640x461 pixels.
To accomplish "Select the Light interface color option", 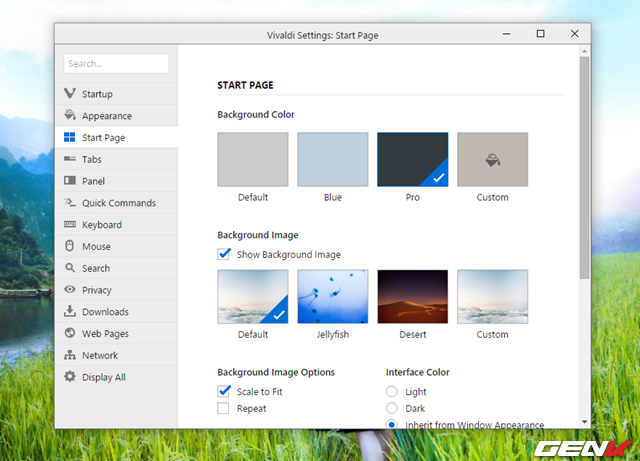I will pos(392,391).
